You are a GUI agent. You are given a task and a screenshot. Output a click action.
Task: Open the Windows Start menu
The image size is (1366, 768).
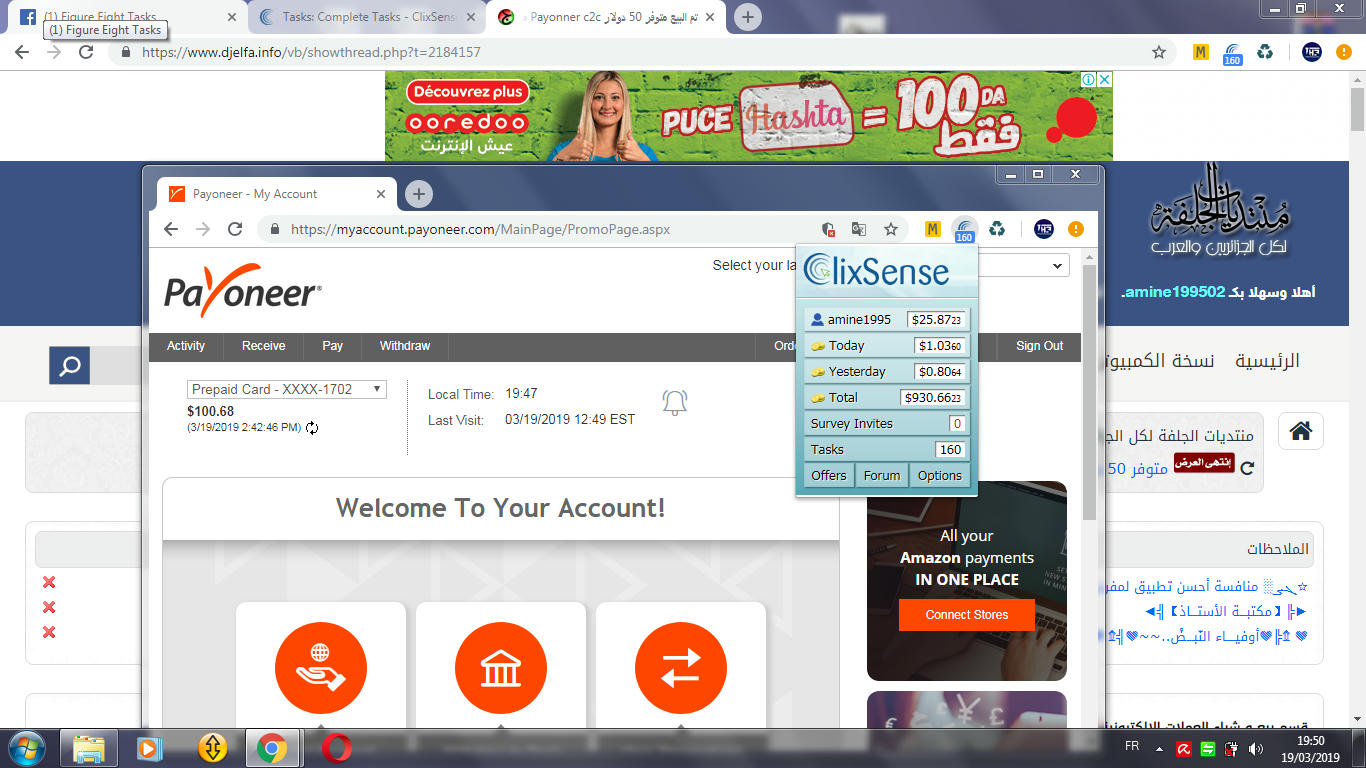pos(27,747)
